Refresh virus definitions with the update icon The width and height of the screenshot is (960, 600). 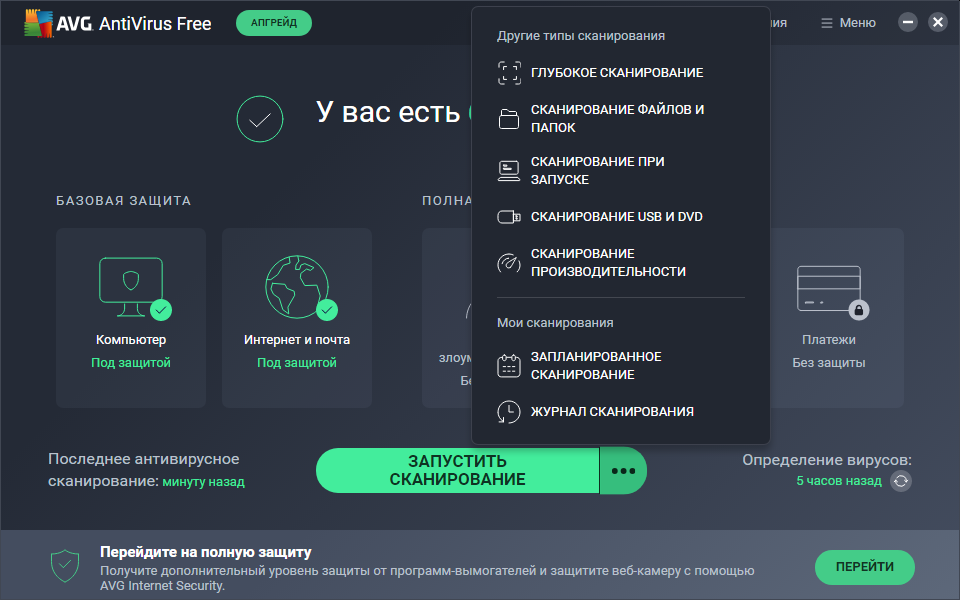tap(901, 481)
